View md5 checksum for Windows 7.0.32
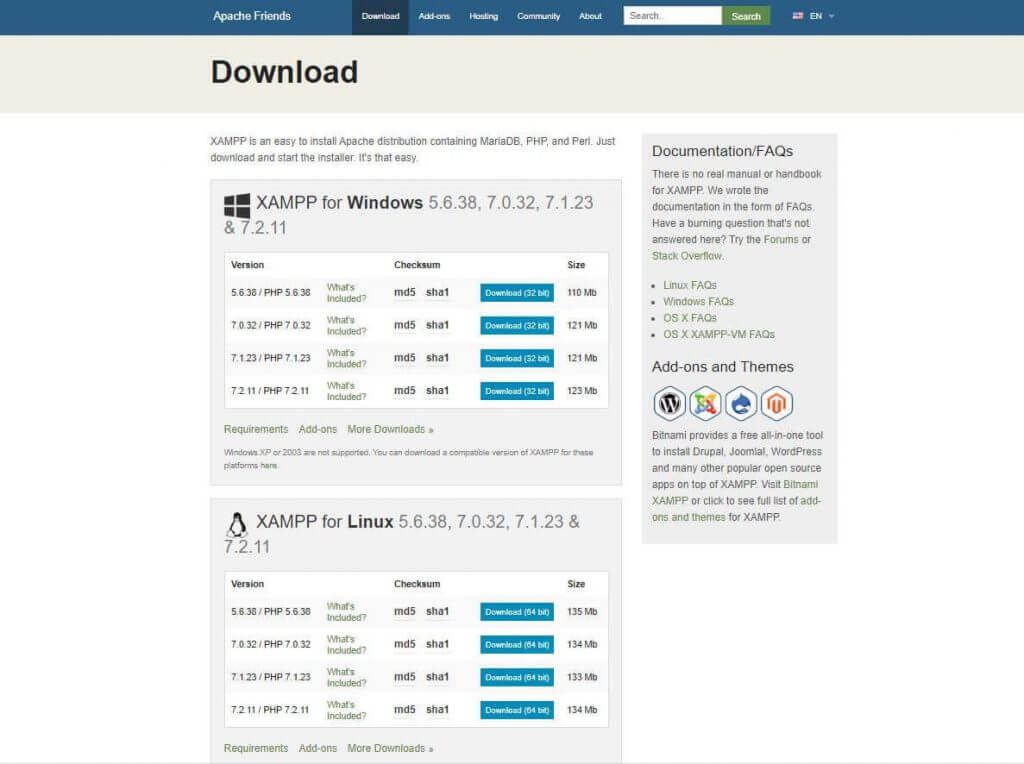The width and height of the screenshot is (1024, 764). (x=404, y=325)
